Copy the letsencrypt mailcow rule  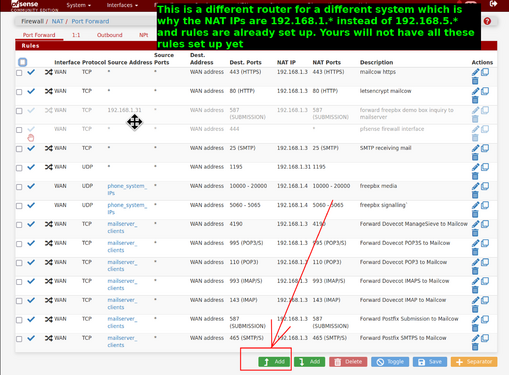click(485, 91)
